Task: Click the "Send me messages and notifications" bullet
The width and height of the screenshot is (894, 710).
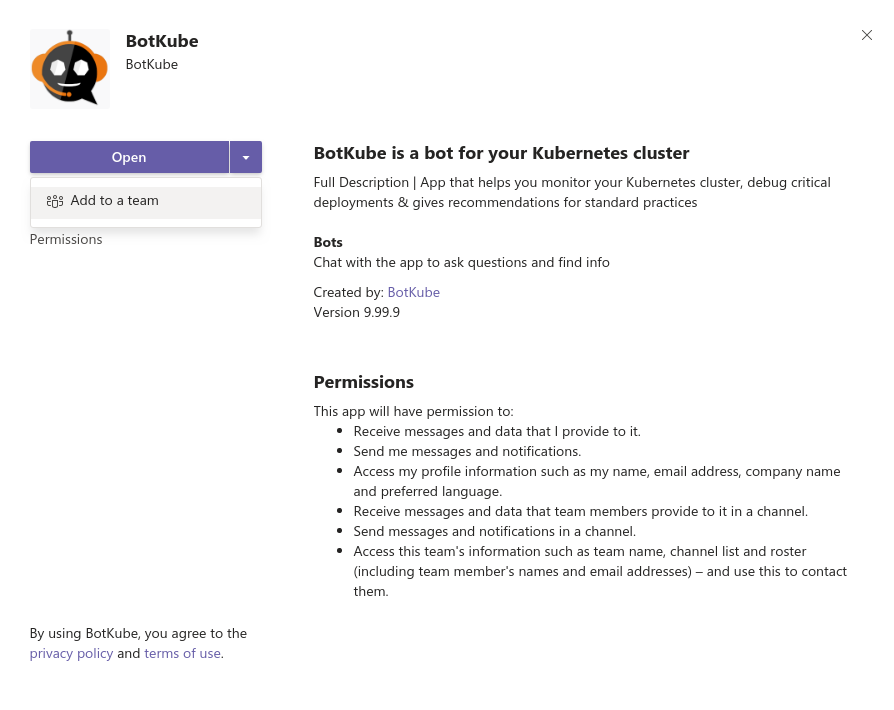Action: [466, 450]
